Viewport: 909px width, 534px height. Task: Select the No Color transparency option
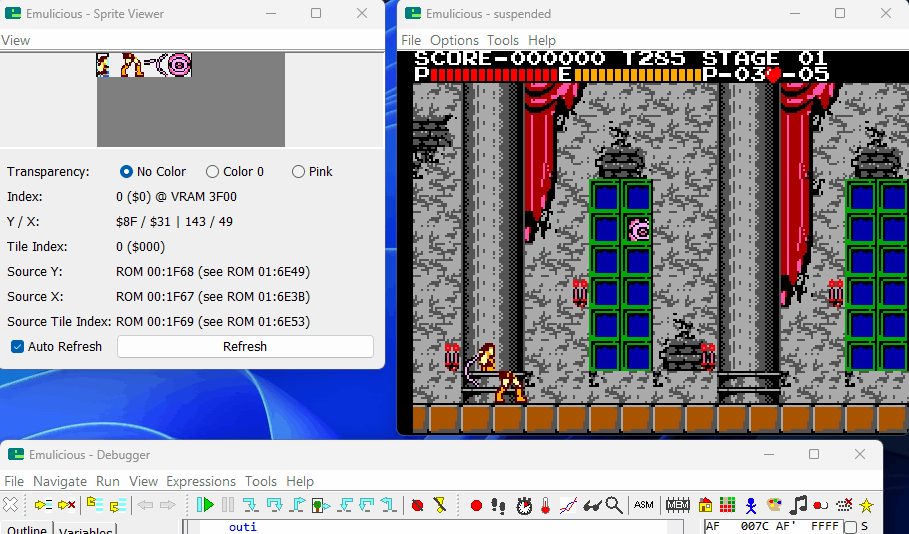point(152,172)
